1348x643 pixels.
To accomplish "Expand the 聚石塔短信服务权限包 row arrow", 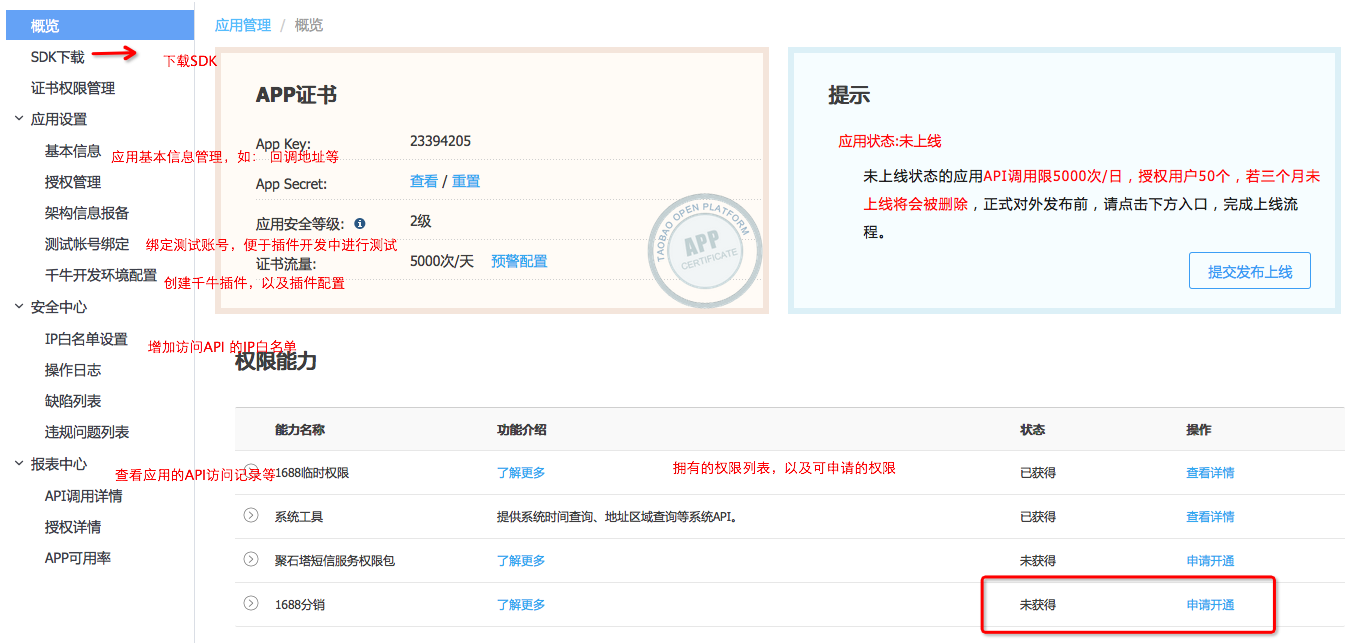I will pyautogui.click(x=251, y=559).
